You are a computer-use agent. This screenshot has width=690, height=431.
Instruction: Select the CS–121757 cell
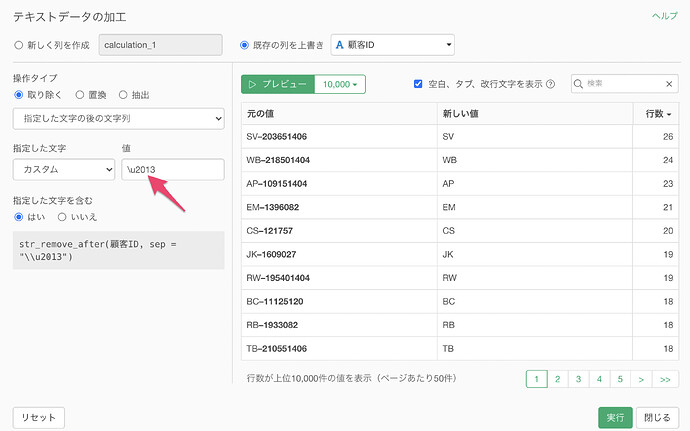coord(339,231)
